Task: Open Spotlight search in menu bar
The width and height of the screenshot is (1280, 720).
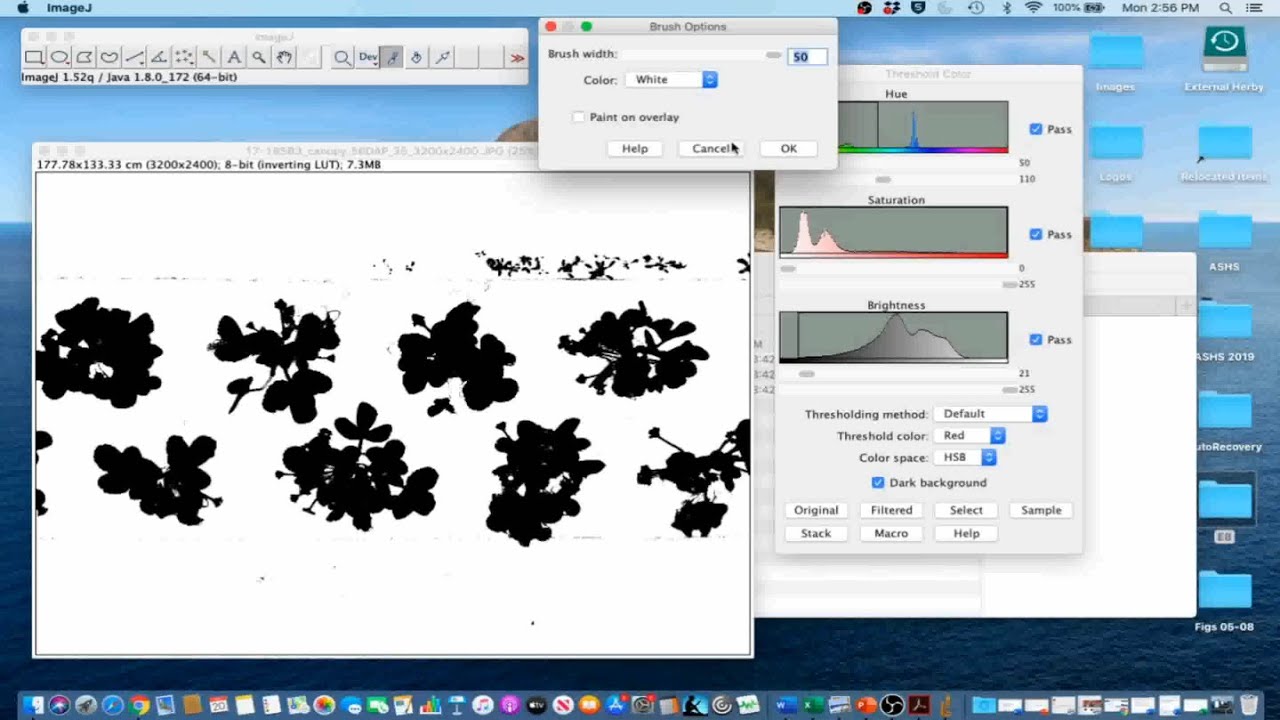Action: (x=1225, y=8)
